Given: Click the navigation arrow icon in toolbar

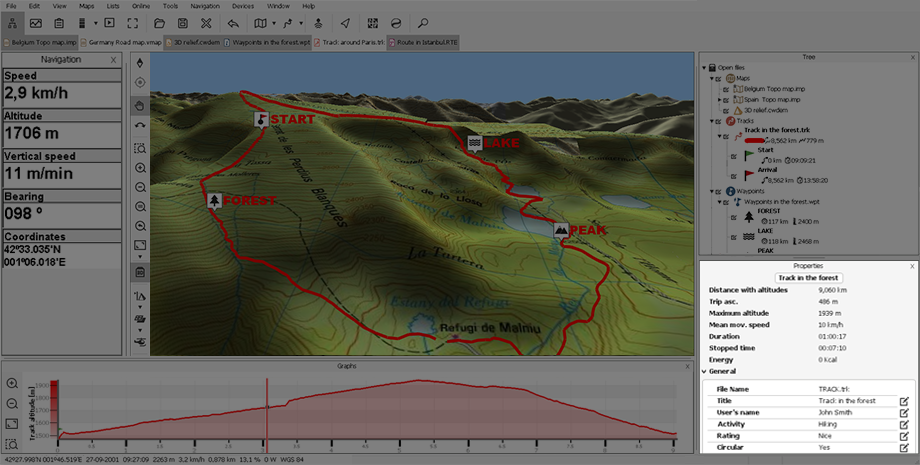Looking at the screenshot, I should click(345, 22).
